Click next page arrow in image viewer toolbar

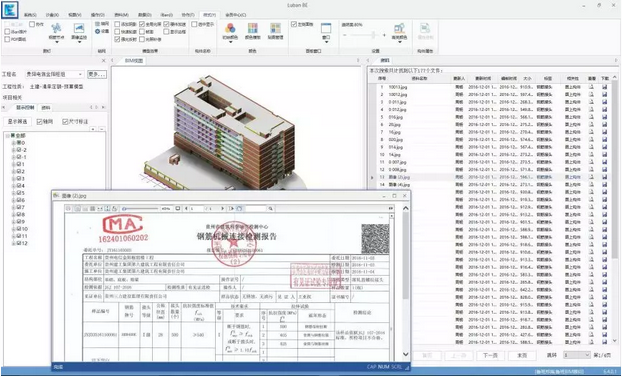click(x=222, y=208)
